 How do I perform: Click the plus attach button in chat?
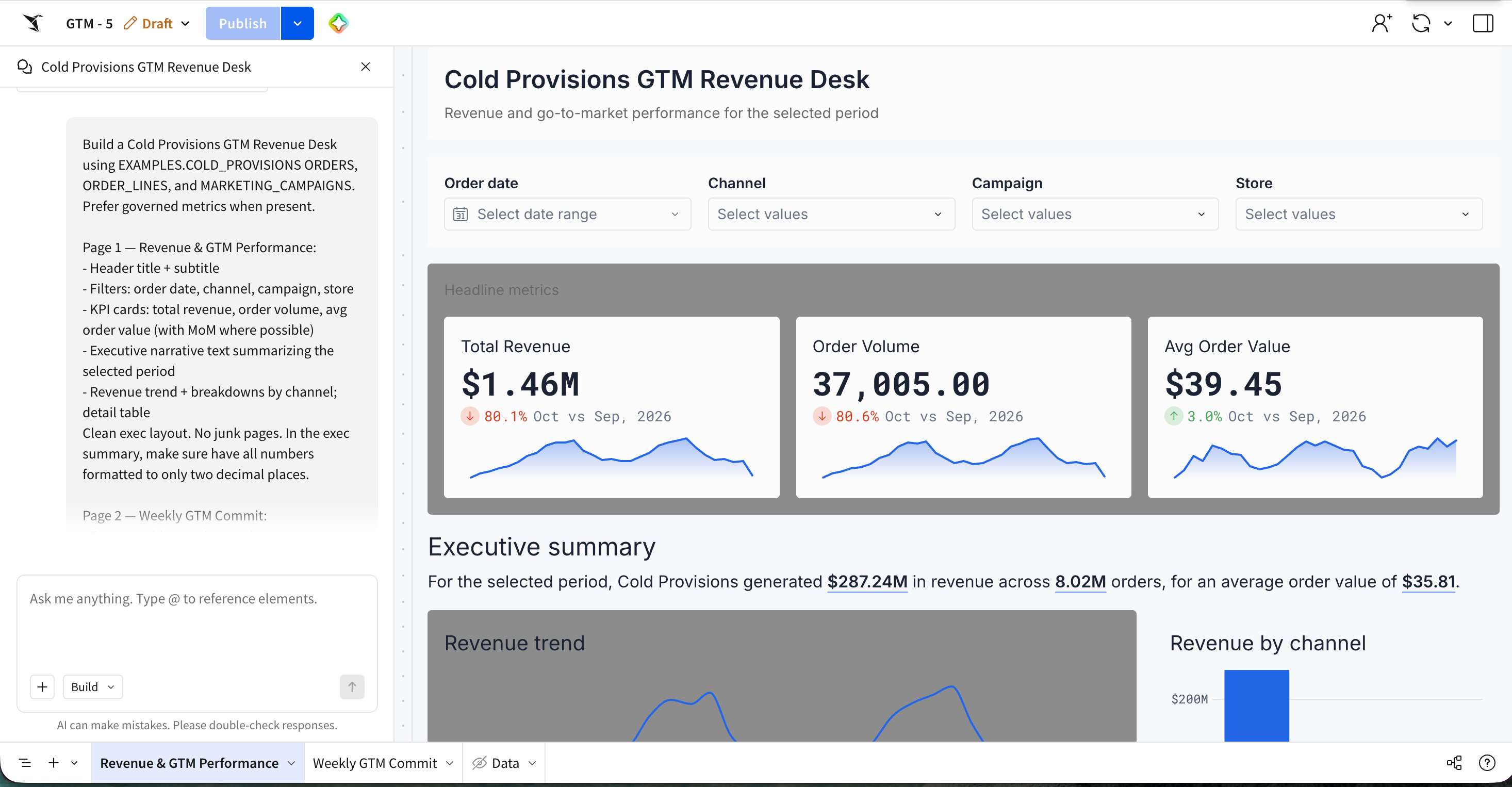42,686
